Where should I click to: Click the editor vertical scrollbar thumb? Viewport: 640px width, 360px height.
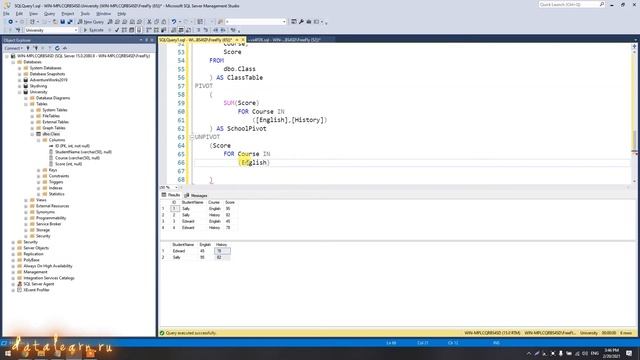pos(634,140)
